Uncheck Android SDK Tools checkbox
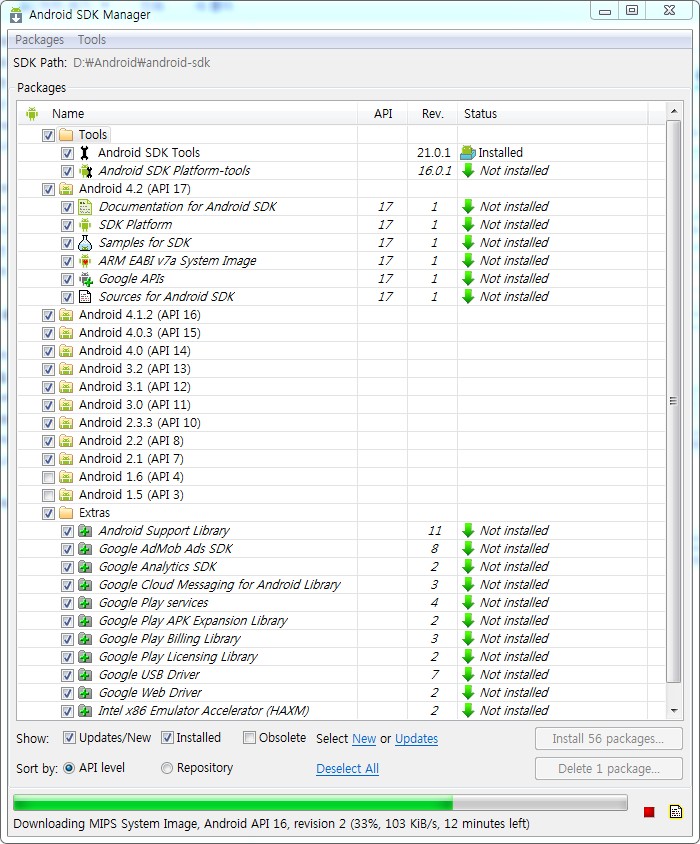 click(x=67, y=153)
